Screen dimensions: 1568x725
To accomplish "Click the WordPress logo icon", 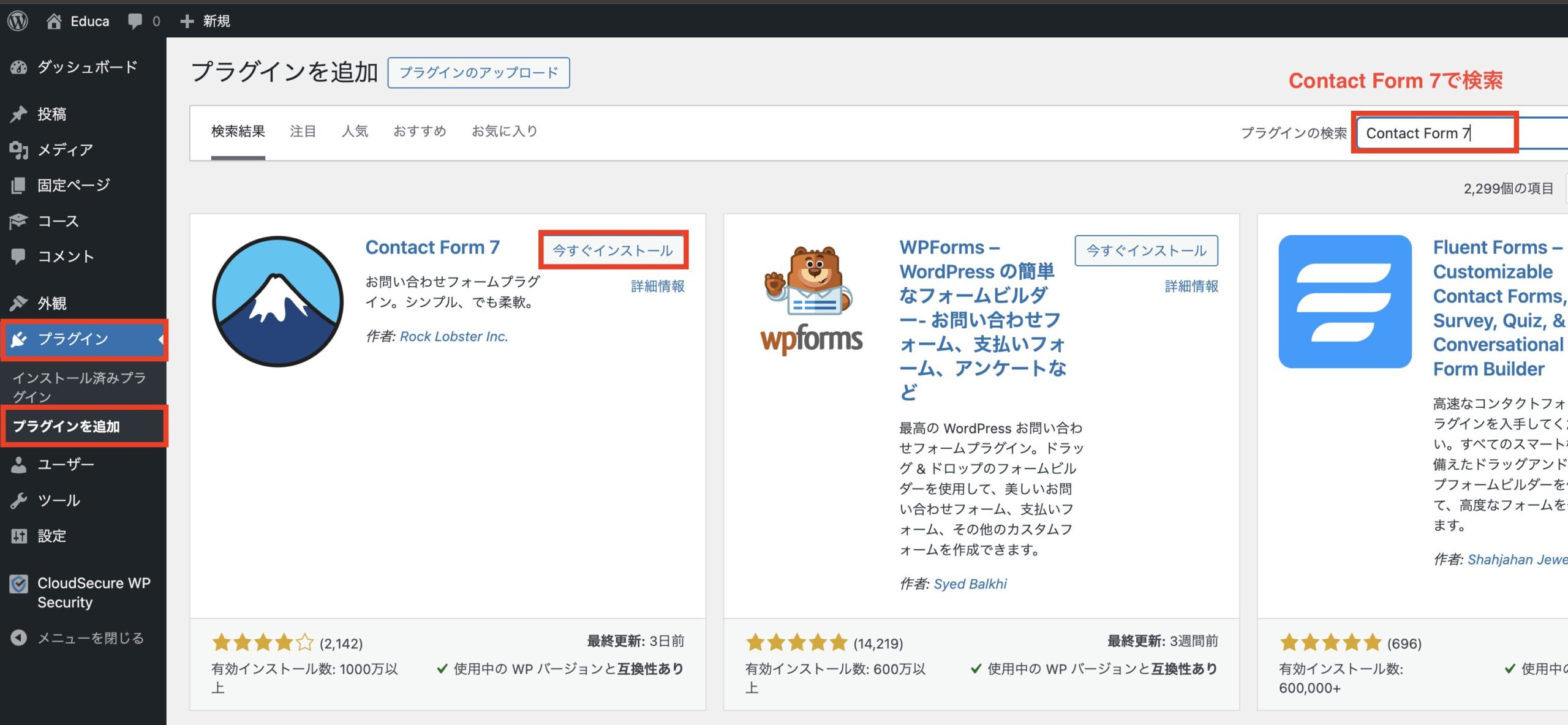I will point(18,21).
